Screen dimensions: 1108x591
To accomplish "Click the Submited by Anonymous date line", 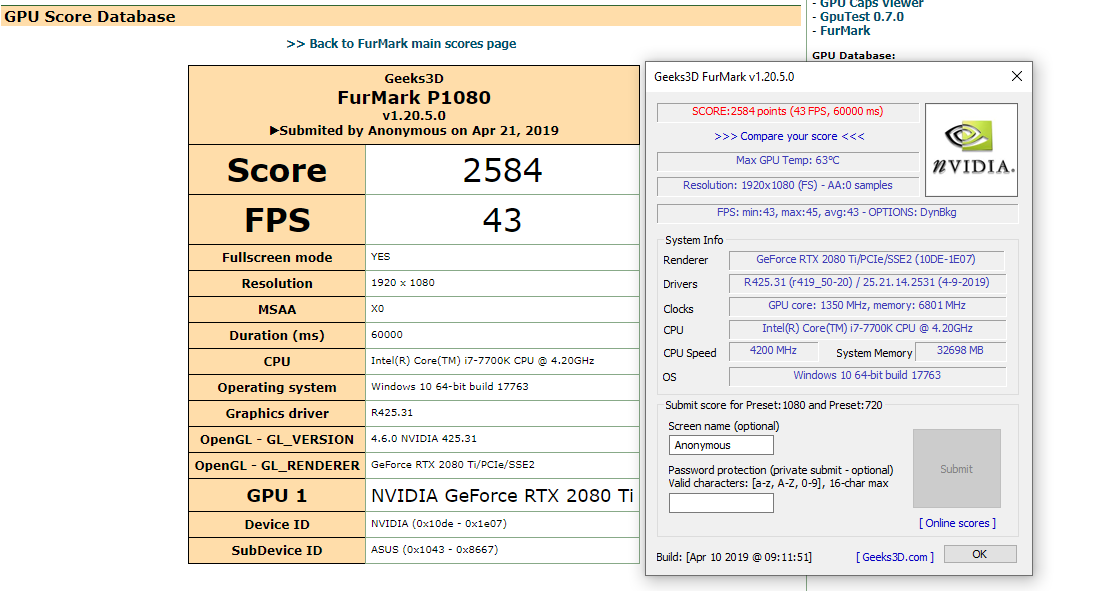I will coord(414,131).
